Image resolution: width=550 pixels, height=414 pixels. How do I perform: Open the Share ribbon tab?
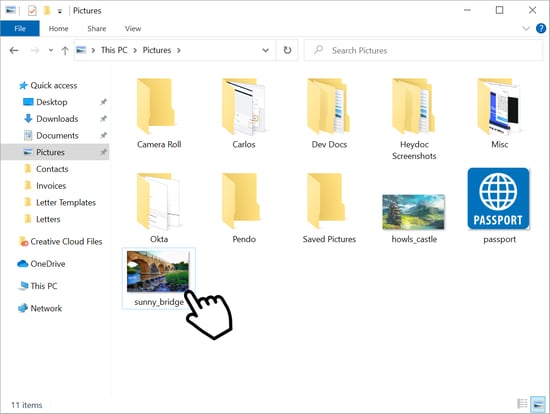point(96,28)
